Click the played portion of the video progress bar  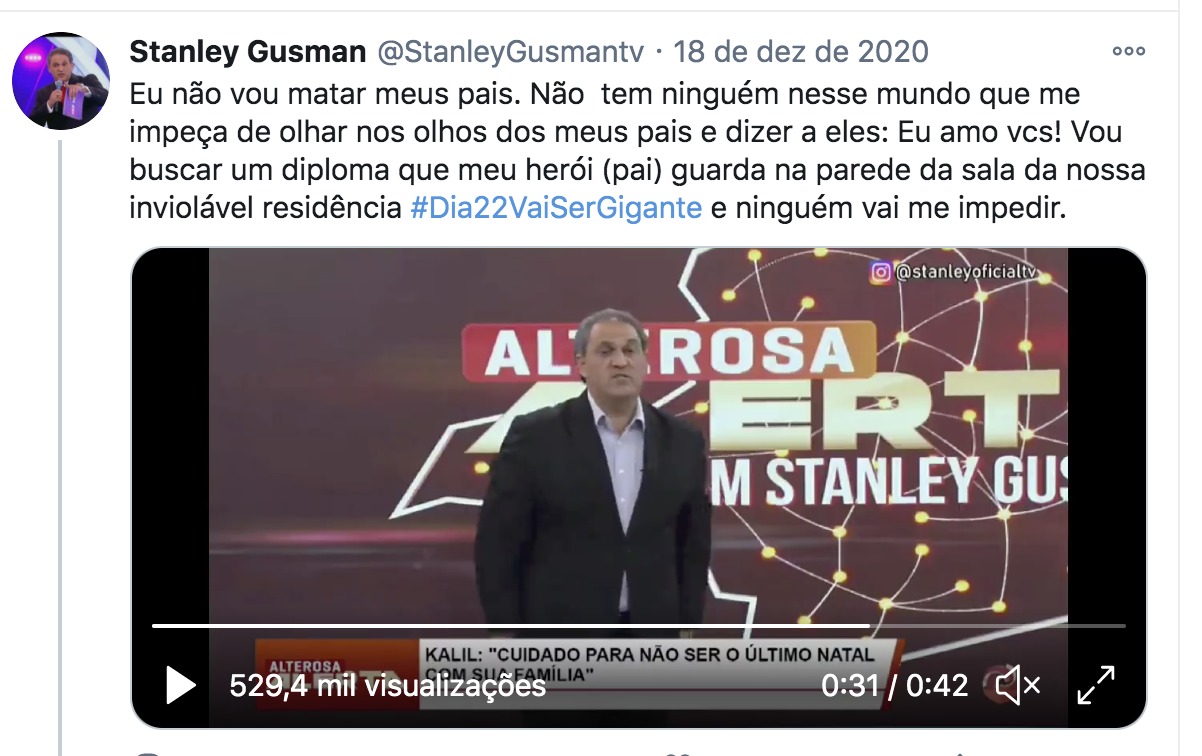[510, 626]
